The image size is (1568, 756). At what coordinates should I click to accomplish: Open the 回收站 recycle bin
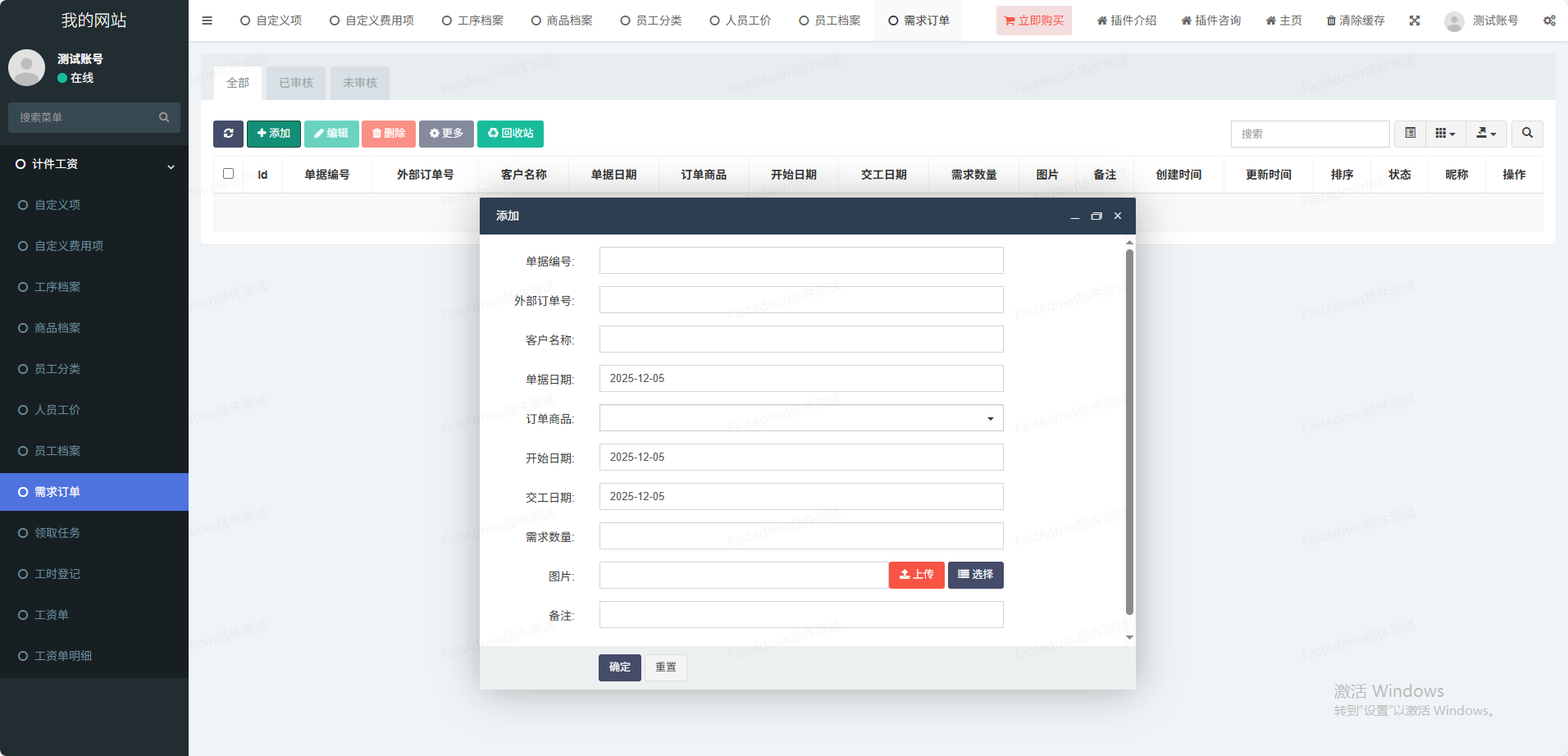510,134
